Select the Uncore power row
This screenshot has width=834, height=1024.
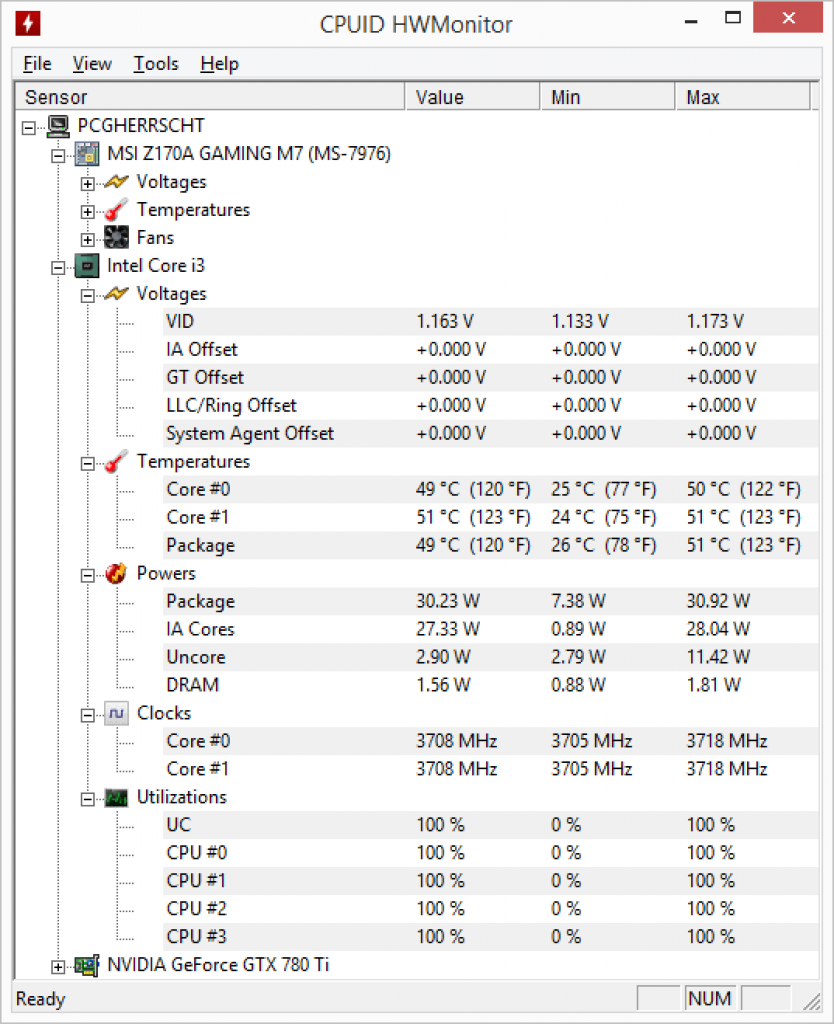(x=491, y=658)
